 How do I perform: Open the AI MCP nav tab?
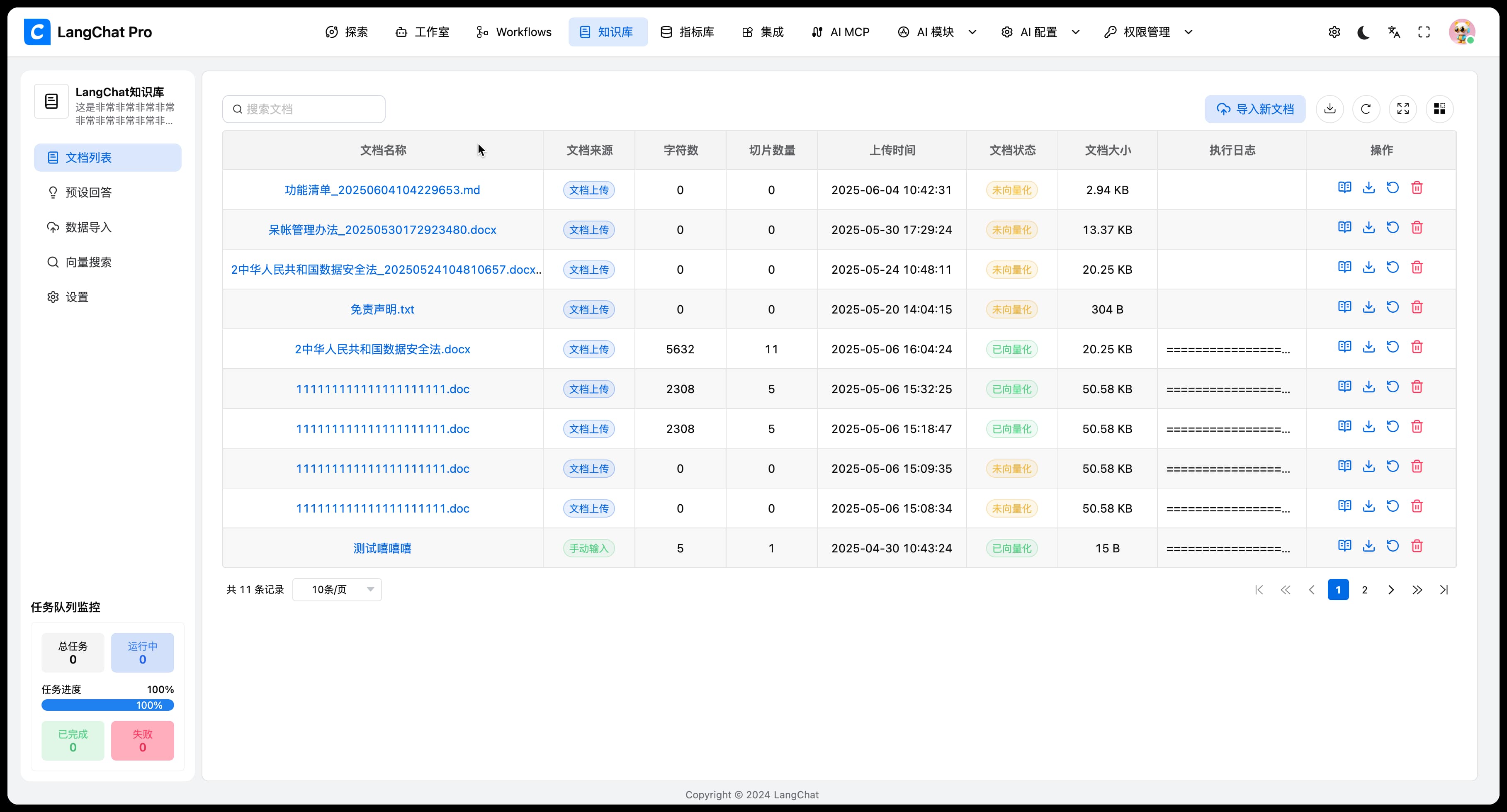click(x=841, y=32)
